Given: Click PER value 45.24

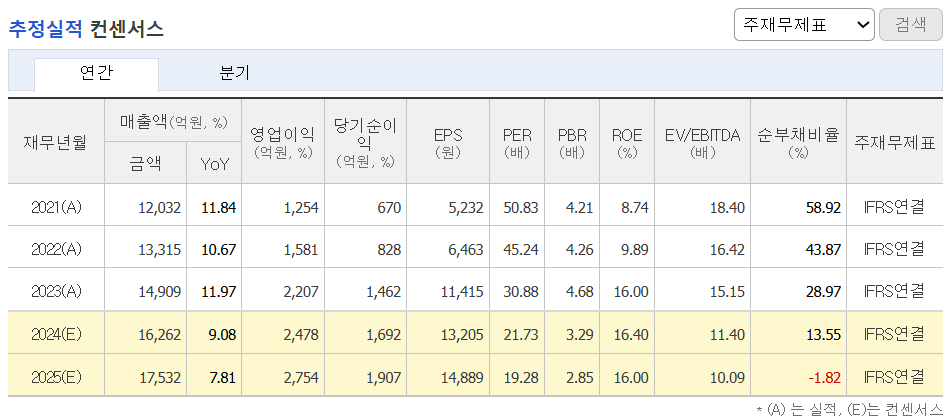Looking at the screenshot, I should (x=521, y=249).
